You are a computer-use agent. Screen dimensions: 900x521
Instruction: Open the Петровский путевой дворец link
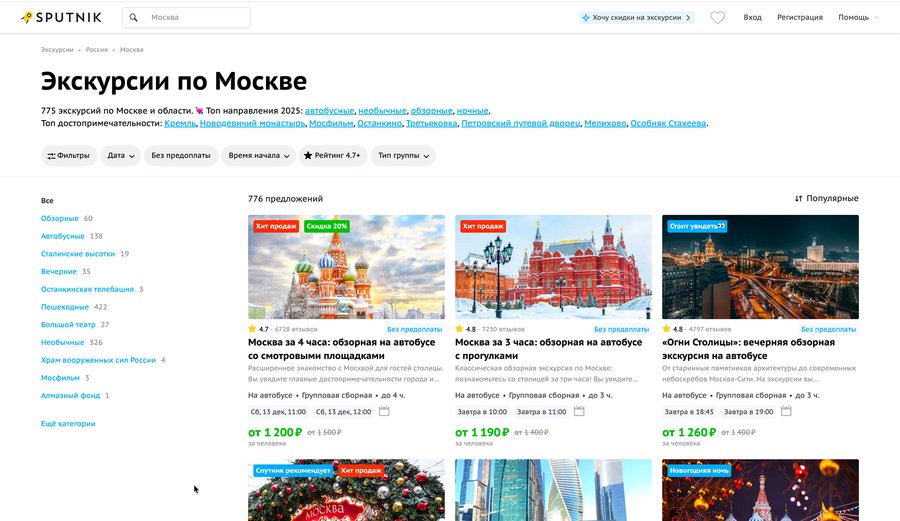(x=521, y=123)
